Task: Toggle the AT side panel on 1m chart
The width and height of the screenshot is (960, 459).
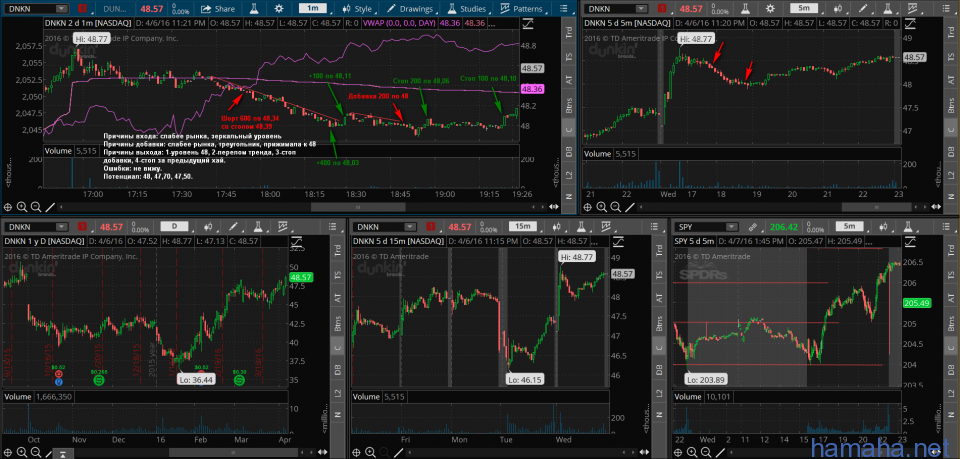Action: [x=569, y=78]
